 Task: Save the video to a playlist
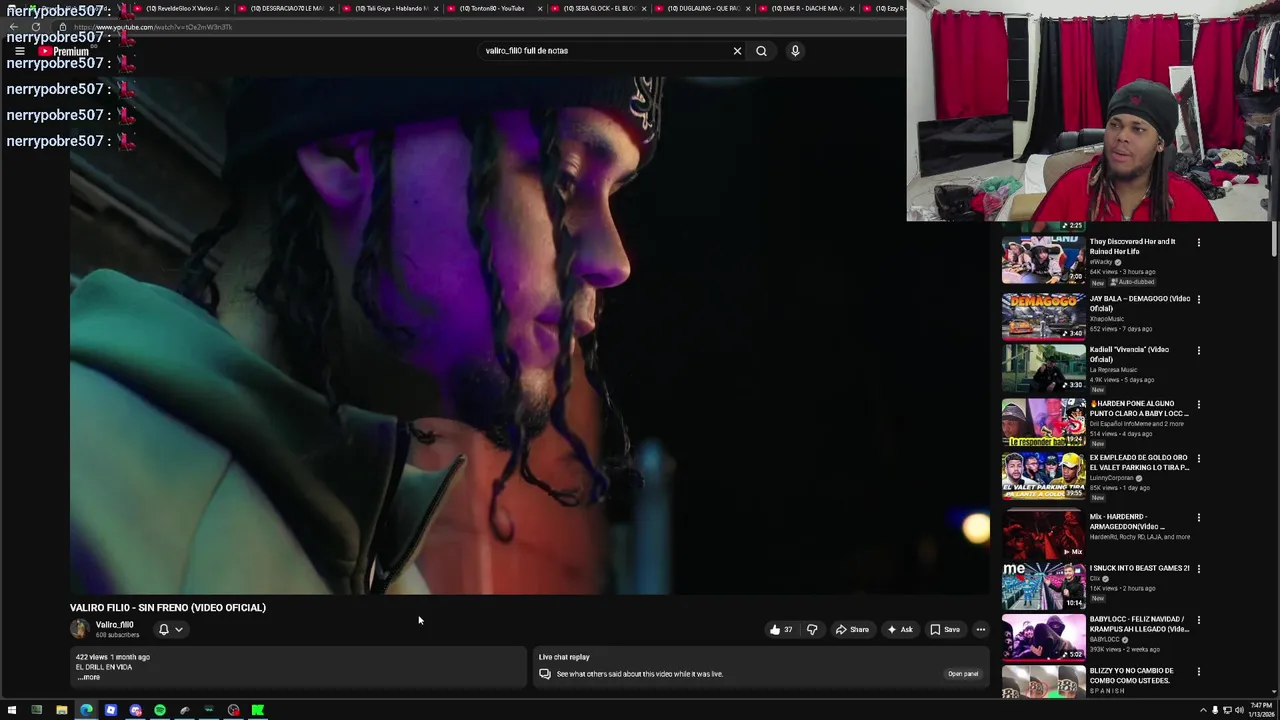[x=944, y=630]
